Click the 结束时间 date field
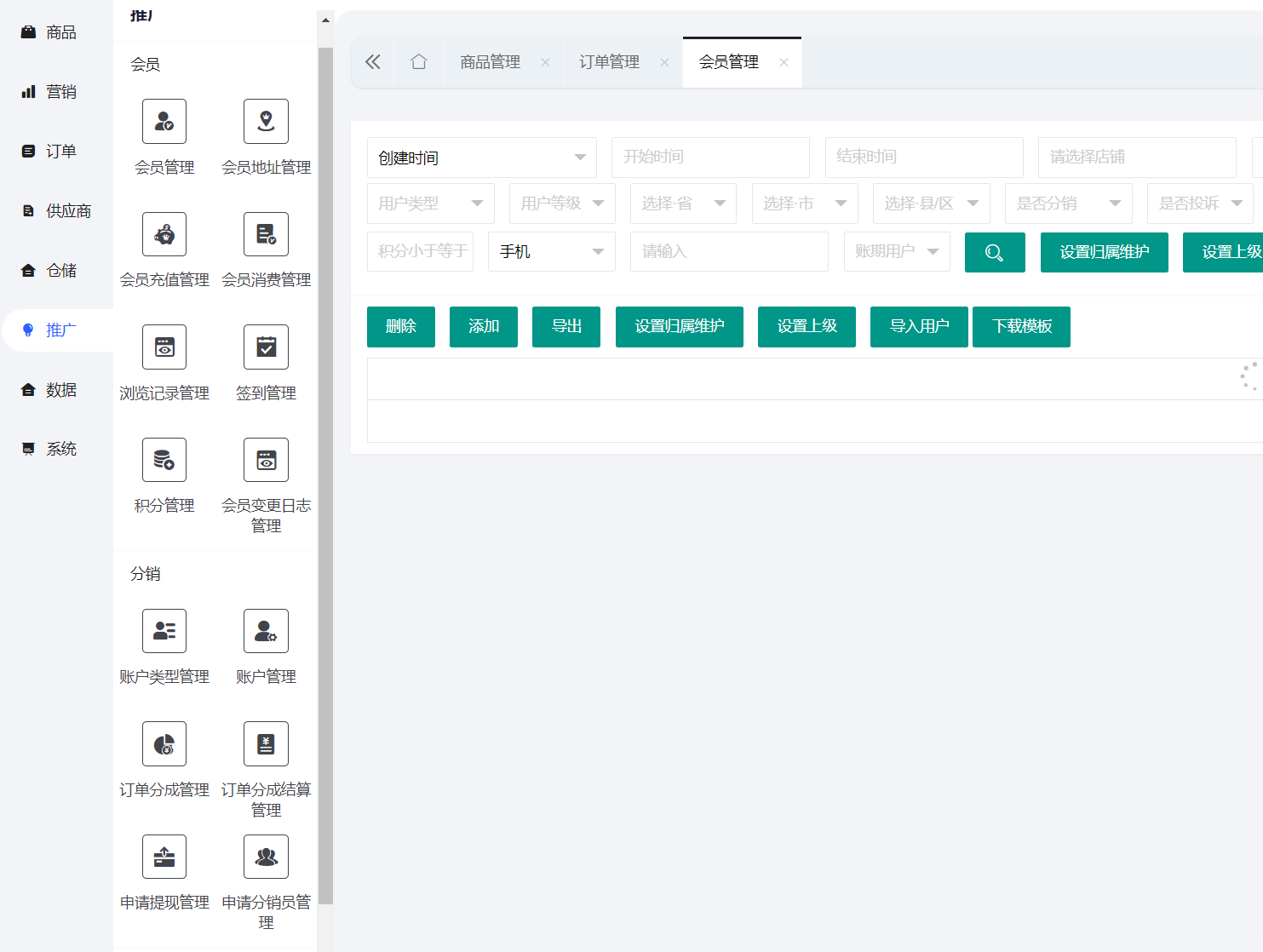Image resolution: width=1263 pixels, height=952 pixels. click(924, 158)
